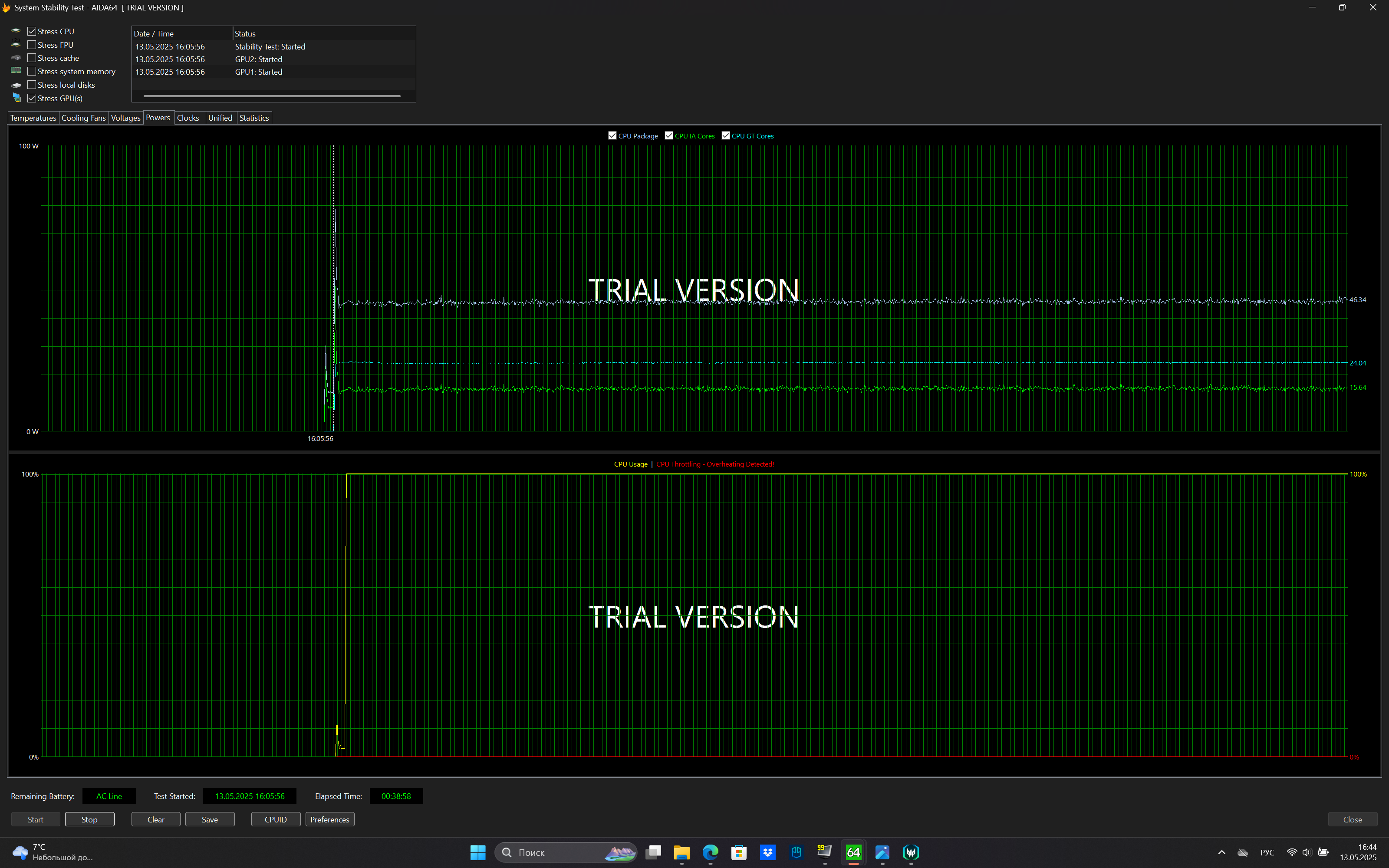Click the AIDA64 flame icon in title bar
The width and height of the screenshot is (1389, 868).
[7, 7]
